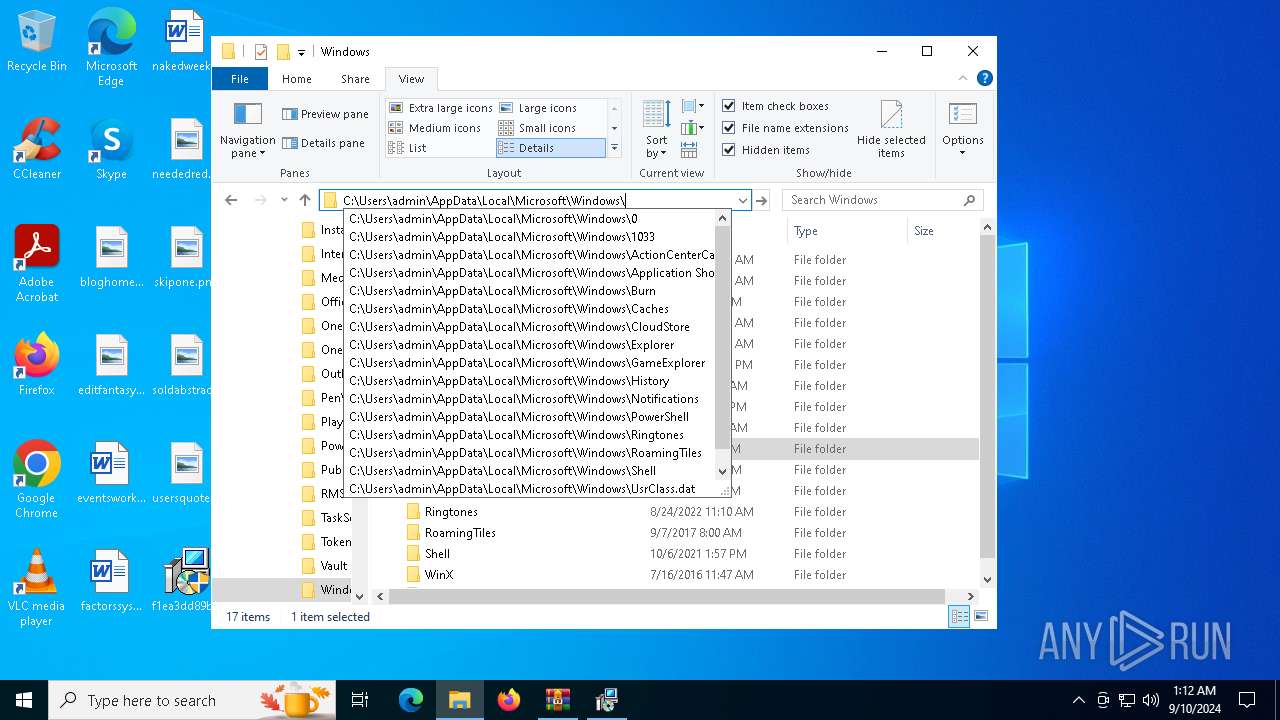Sort by the Type column header
Viewport: 1280px width, 720px height.
click(845, 231)
